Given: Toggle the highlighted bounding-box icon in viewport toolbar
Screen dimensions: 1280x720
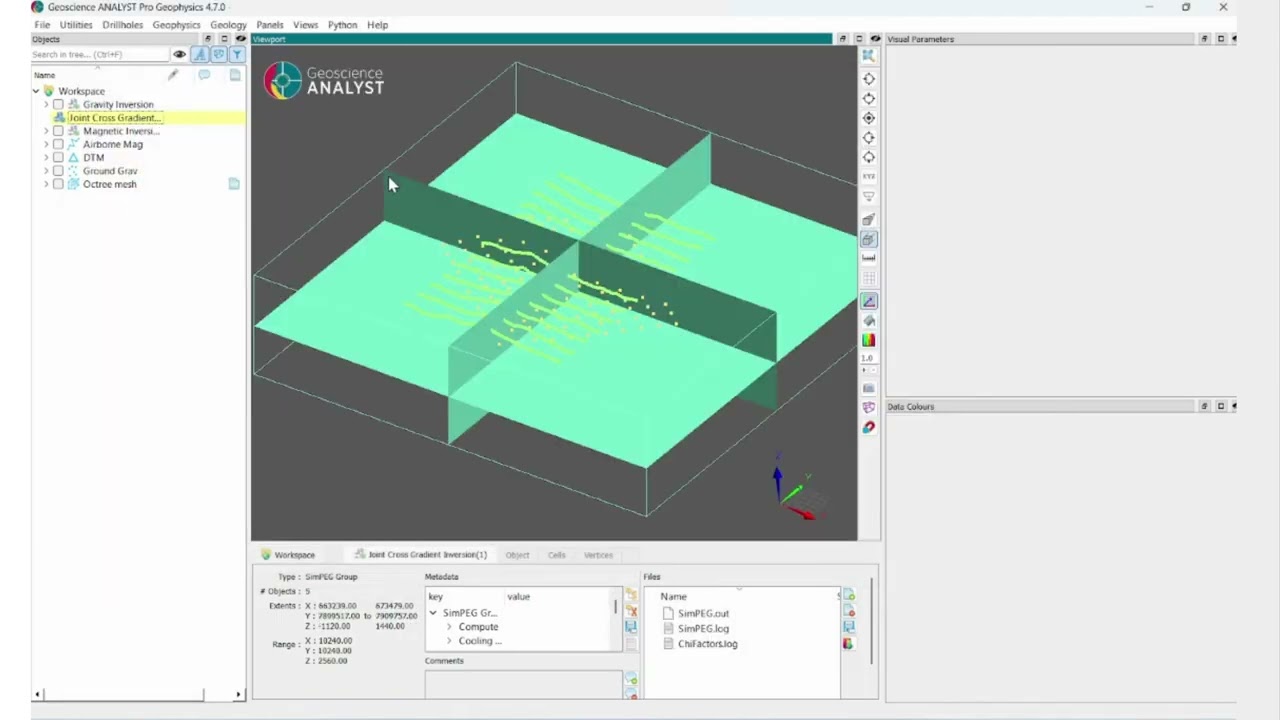Looking at the screenshot, I should [868, 239].
